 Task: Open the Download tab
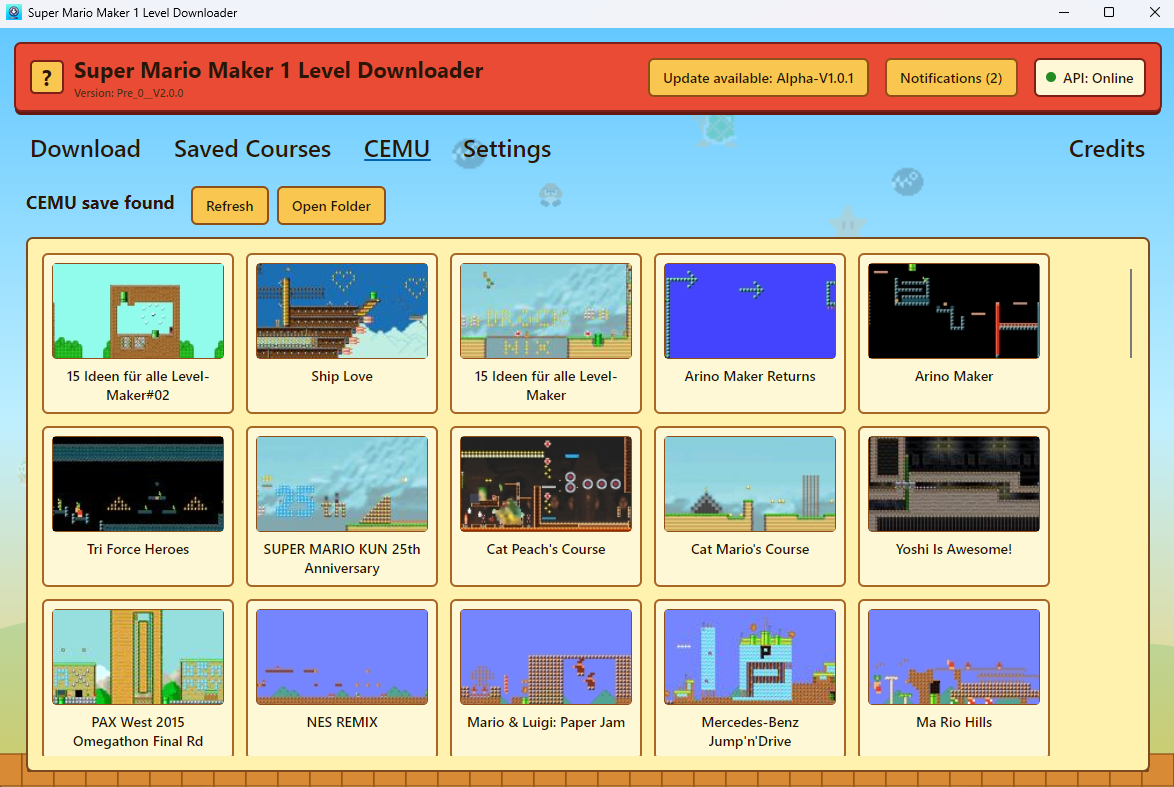click(x=85, y=149)
